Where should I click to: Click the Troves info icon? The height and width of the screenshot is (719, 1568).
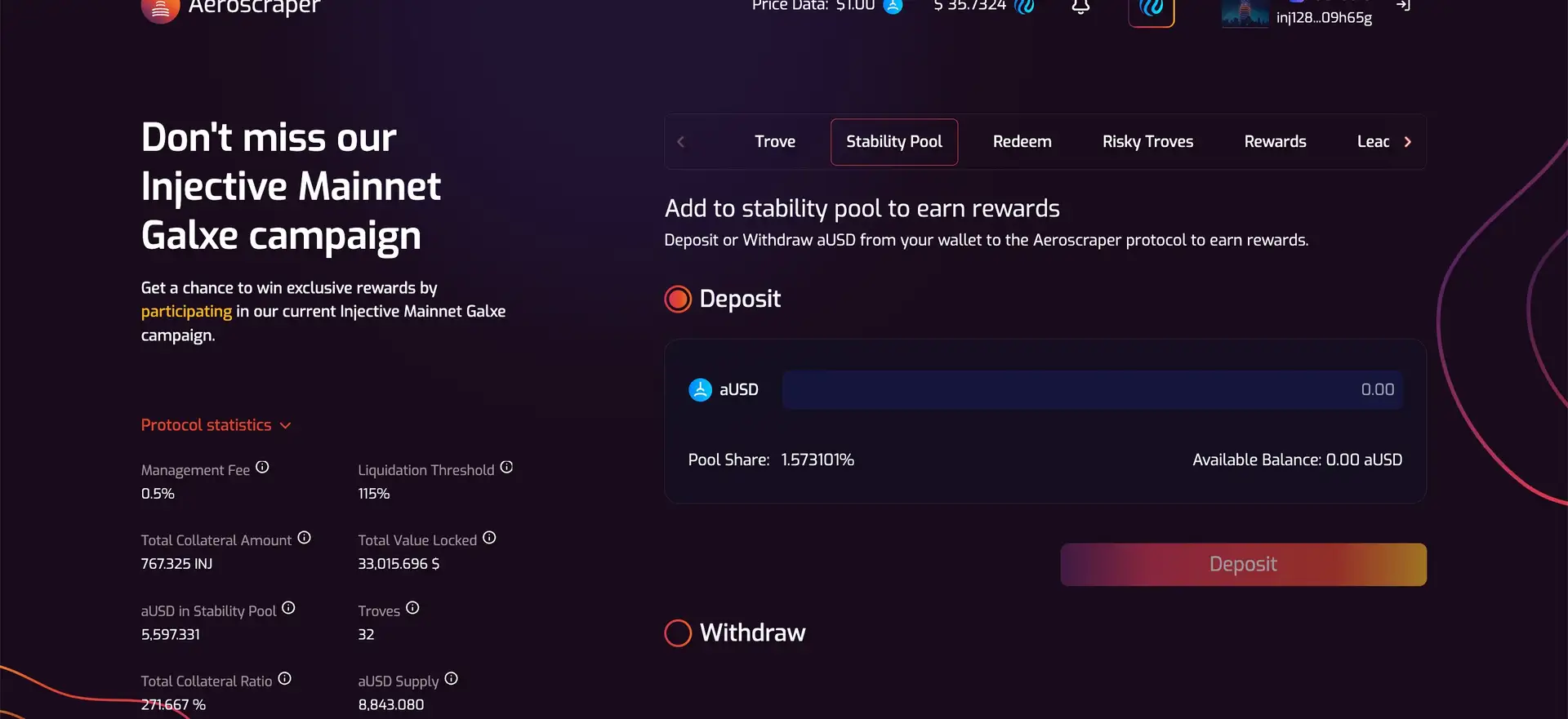pyautogui.click(x=412, y=608)
